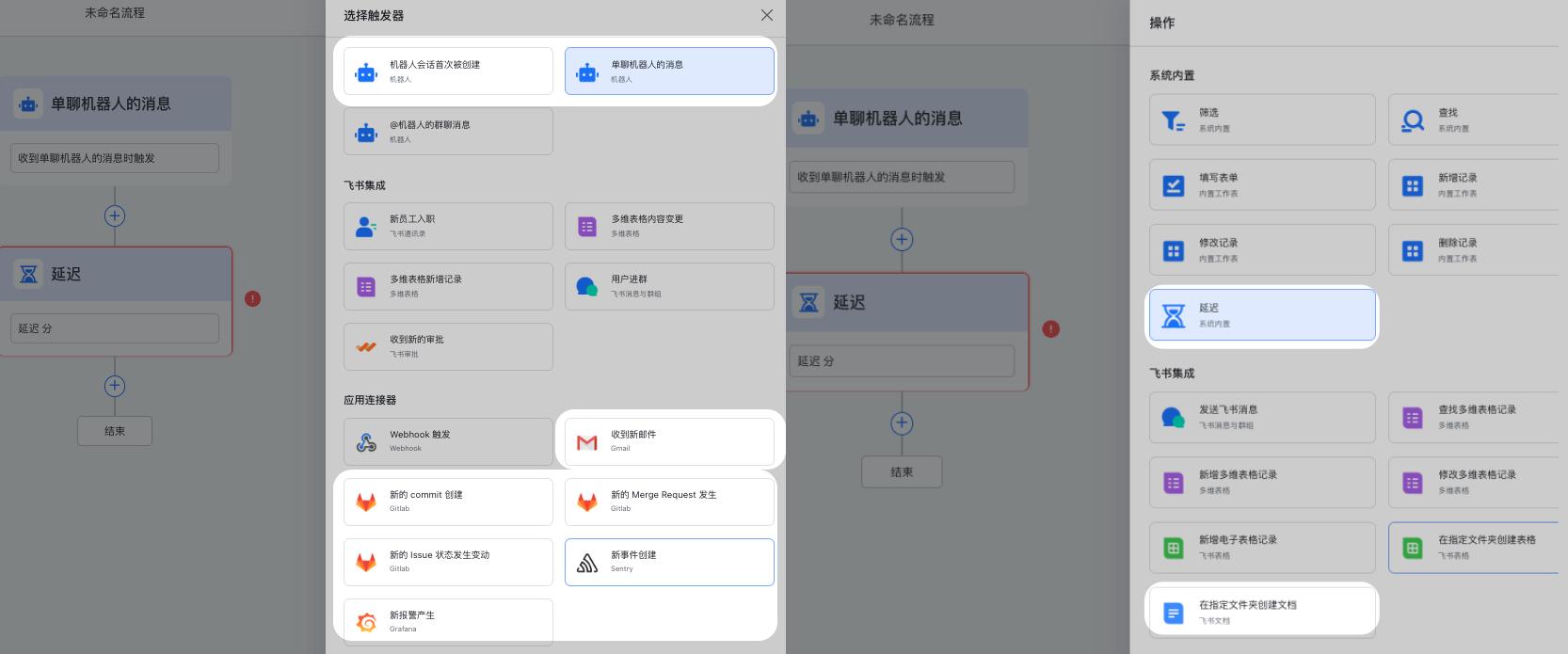Screen dimensions: 1568x654
Task: Click the 系统内置 heading in 操作 panel
Action: pos(1172,75)
